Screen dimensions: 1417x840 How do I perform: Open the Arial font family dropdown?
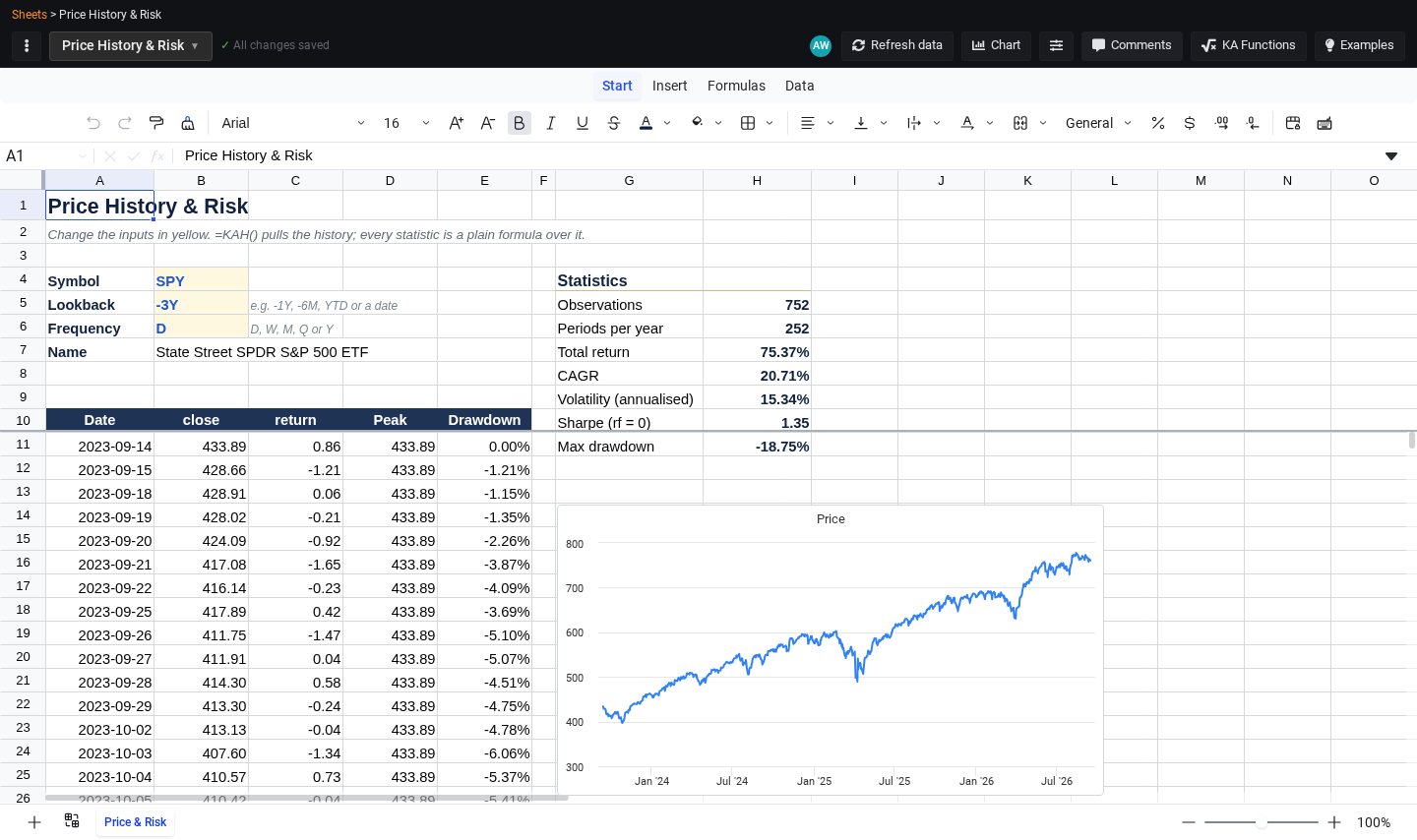(292, 123)
